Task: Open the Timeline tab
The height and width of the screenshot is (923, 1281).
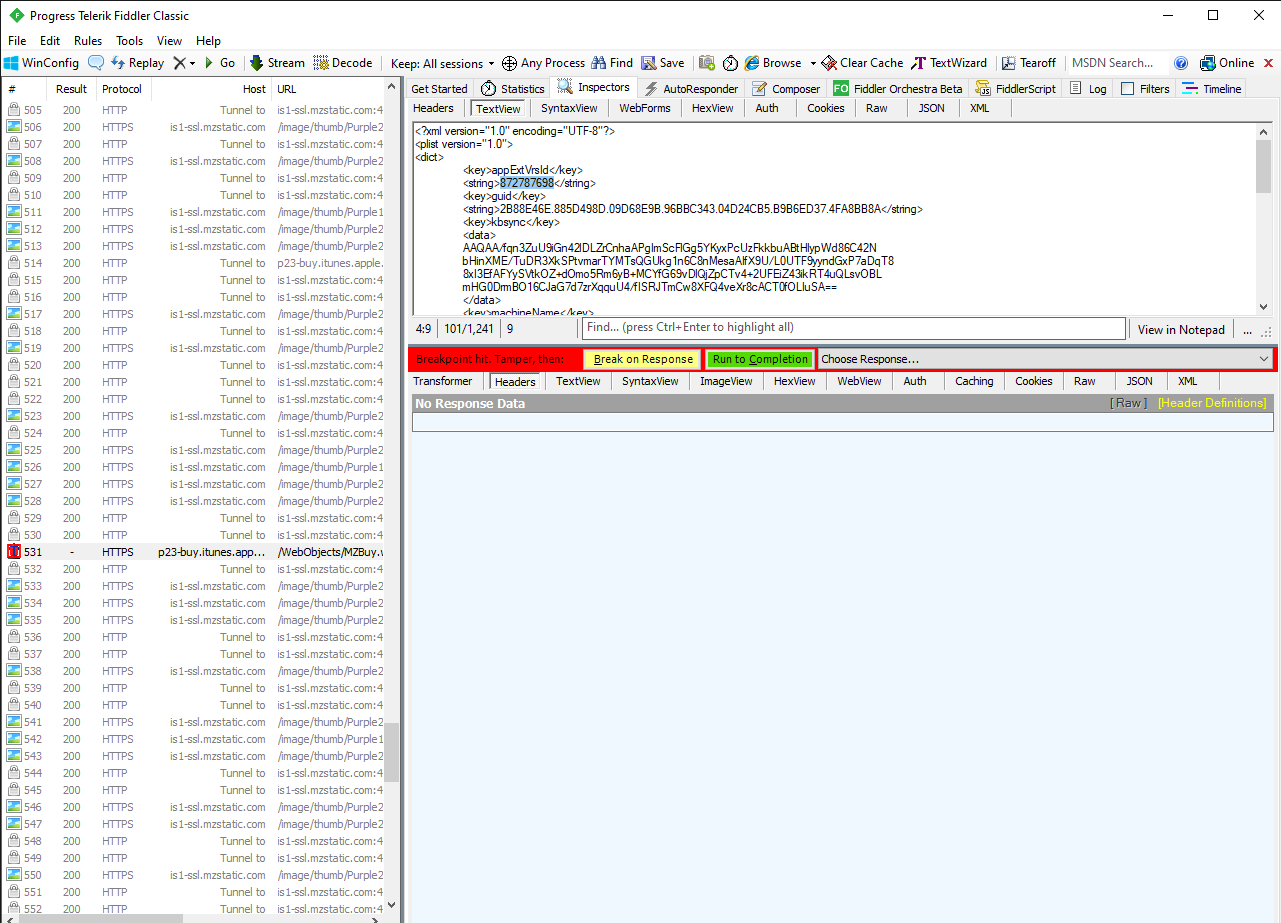Action: click(1211, 89)
